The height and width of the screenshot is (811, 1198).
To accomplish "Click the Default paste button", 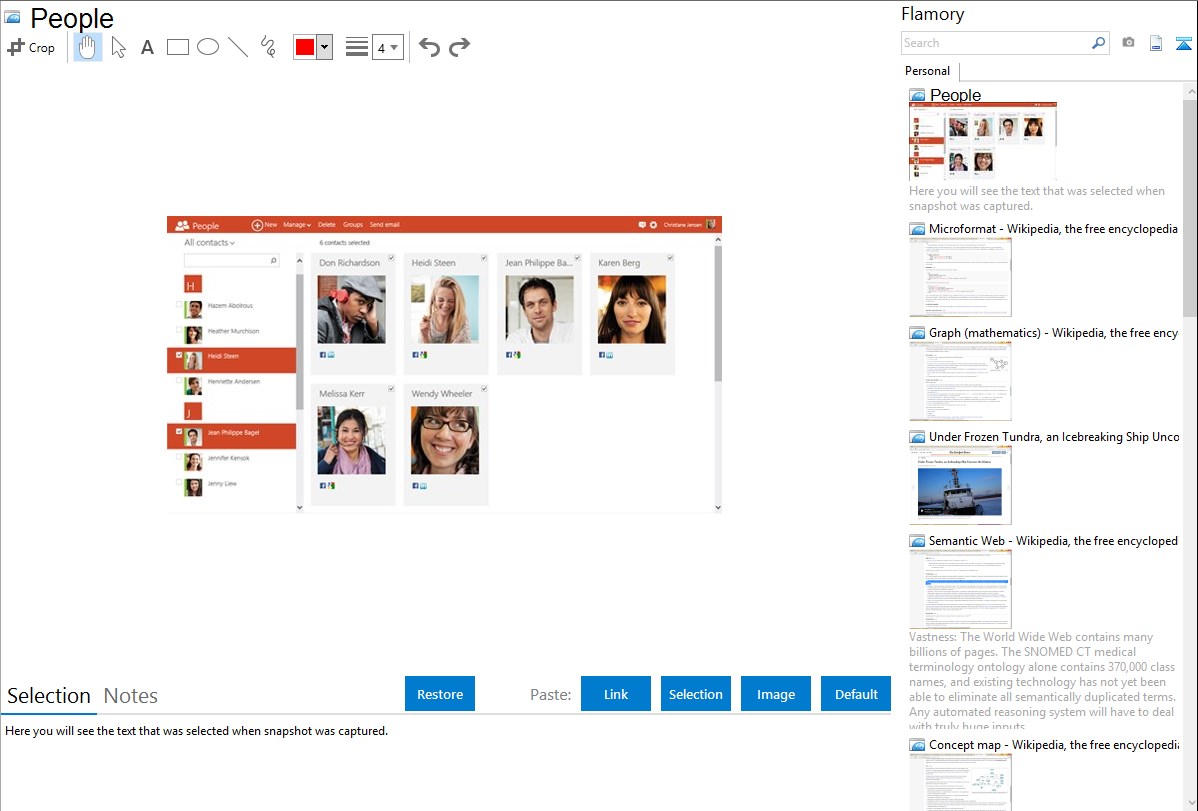I will 856,694.
